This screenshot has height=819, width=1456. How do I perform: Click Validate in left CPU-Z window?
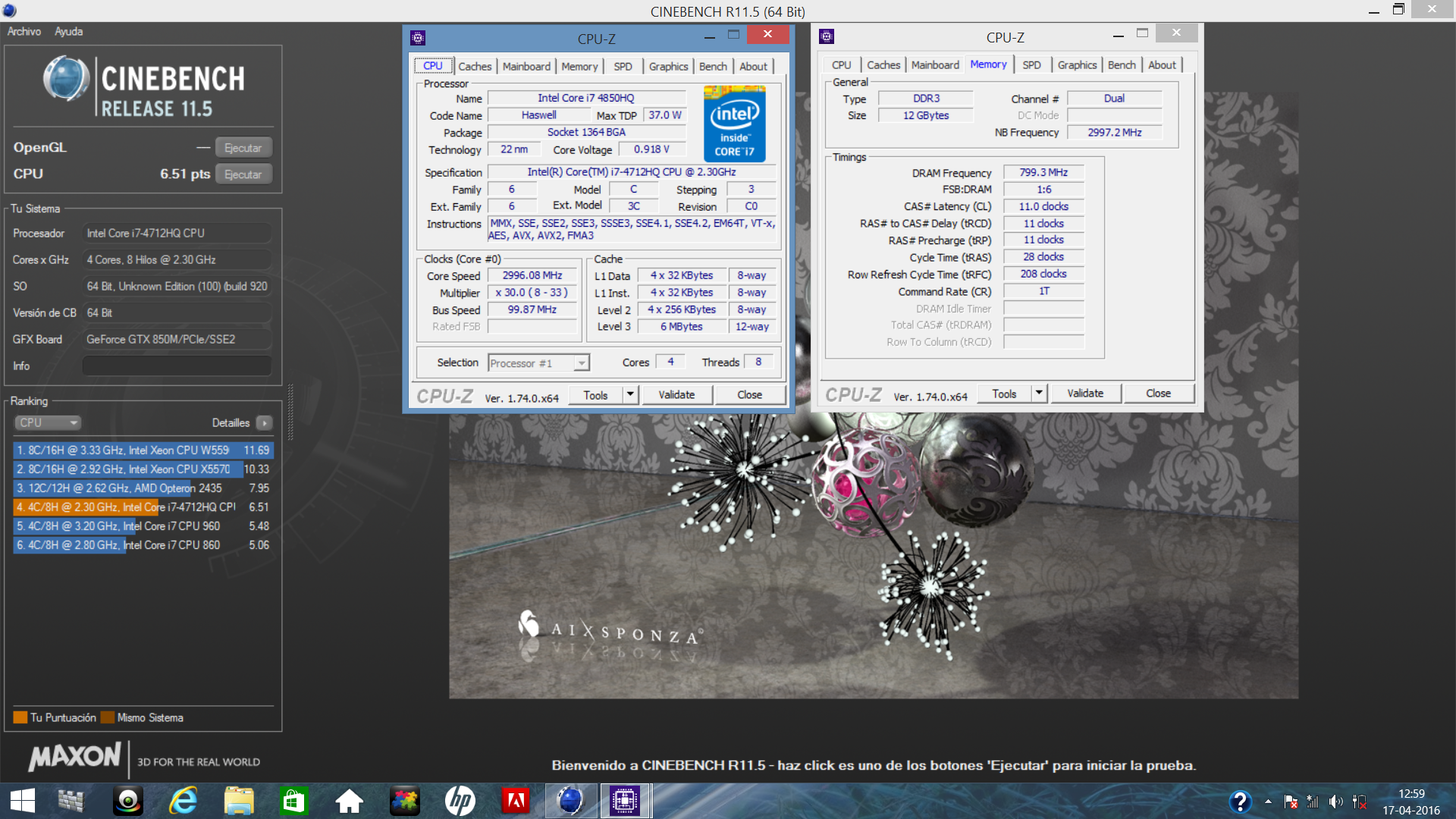[676, 395]
